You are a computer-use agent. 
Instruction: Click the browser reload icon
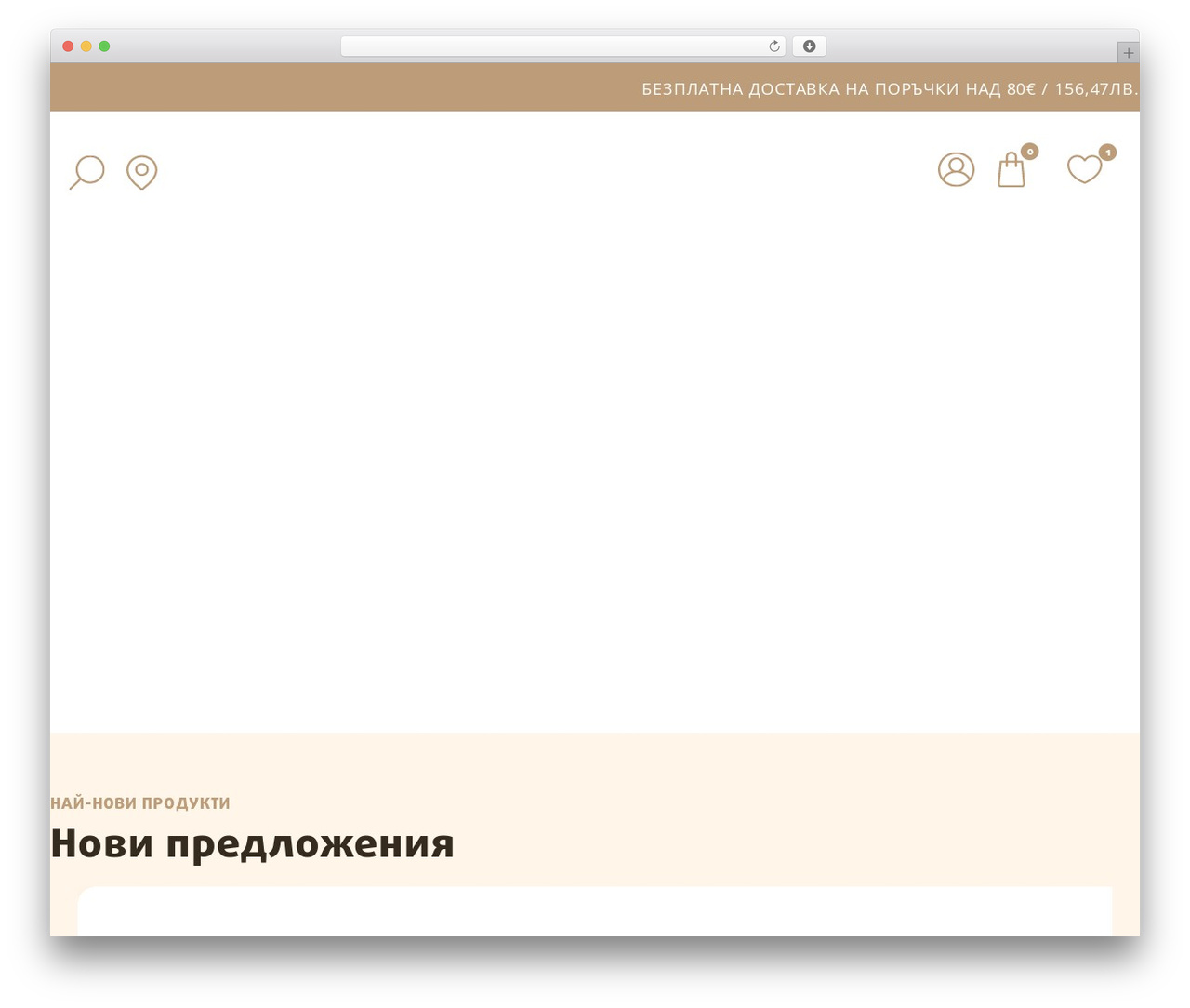click(x=774, y=46)
